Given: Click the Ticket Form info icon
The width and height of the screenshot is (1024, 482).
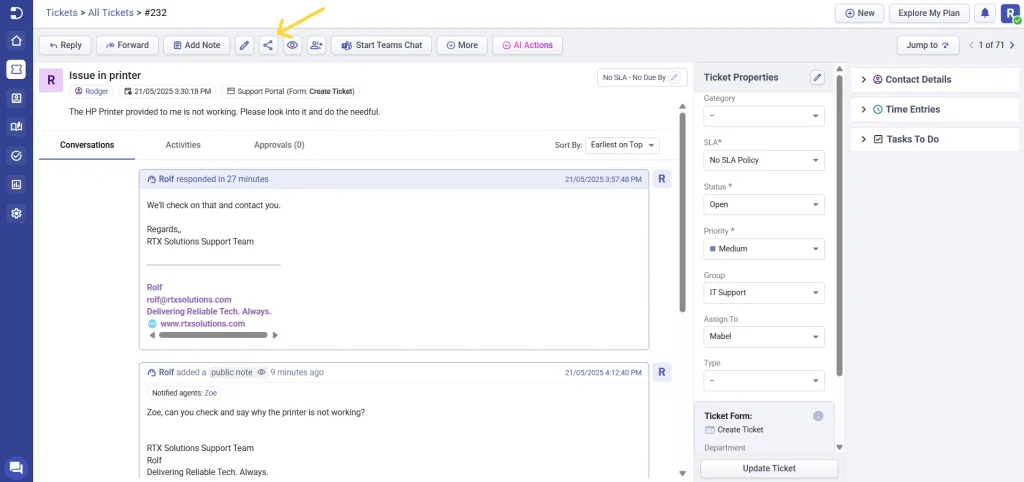Looking at the screenshot, I should point(818,416).
